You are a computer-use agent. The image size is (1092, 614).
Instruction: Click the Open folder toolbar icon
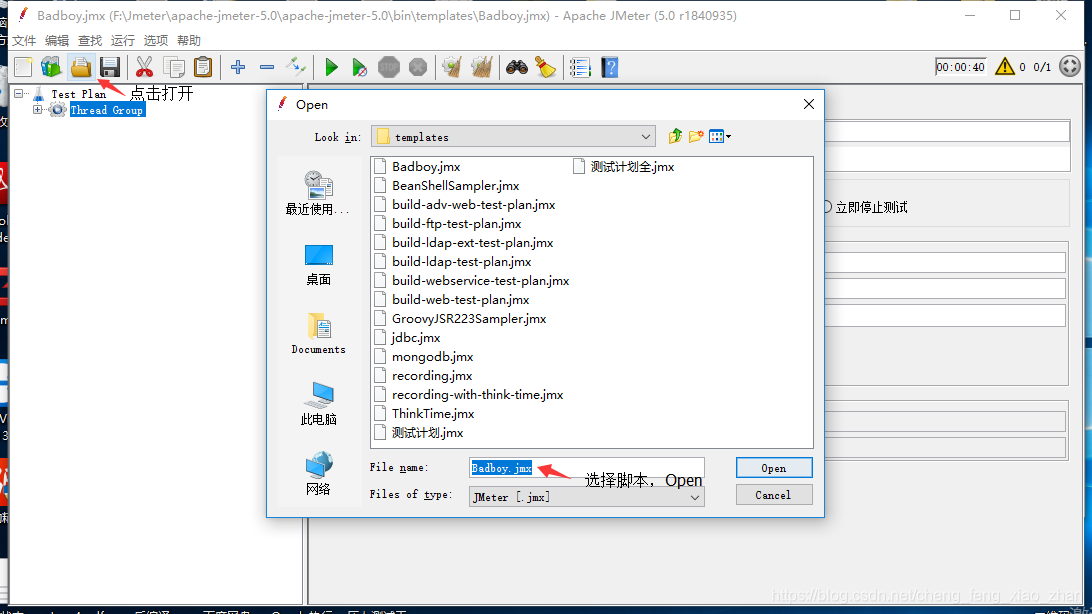pyautogui.click(x=81, y=68)
